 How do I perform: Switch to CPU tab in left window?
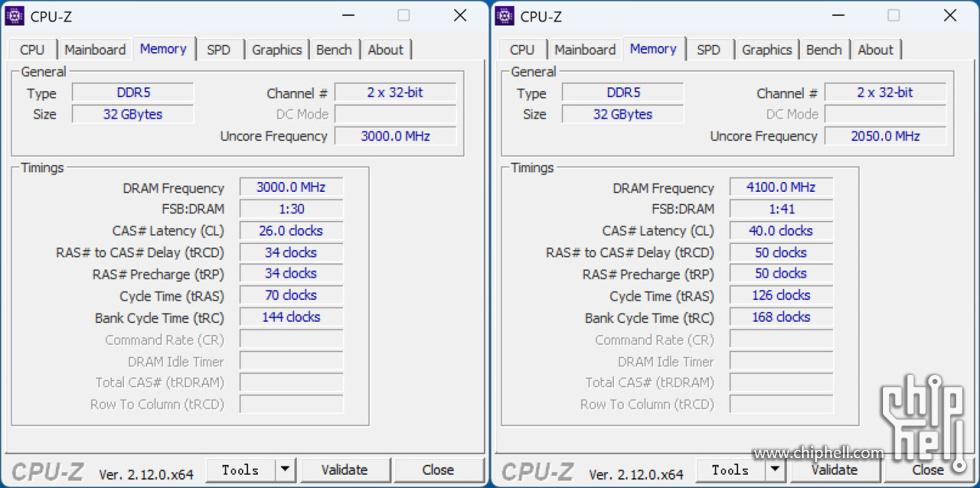point(32,50)
